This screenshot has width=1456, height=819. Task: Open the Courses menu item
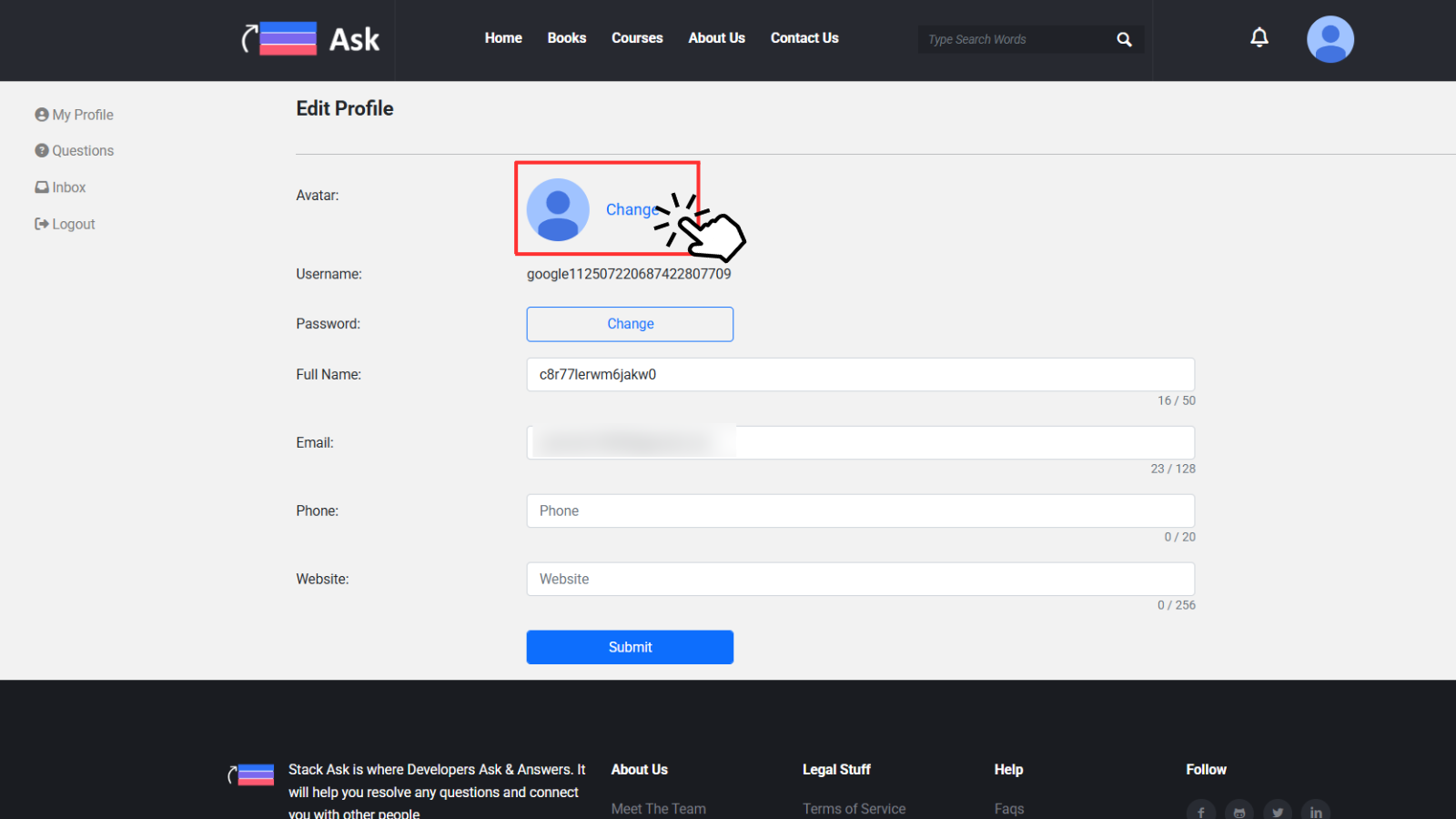coord(637,38)
